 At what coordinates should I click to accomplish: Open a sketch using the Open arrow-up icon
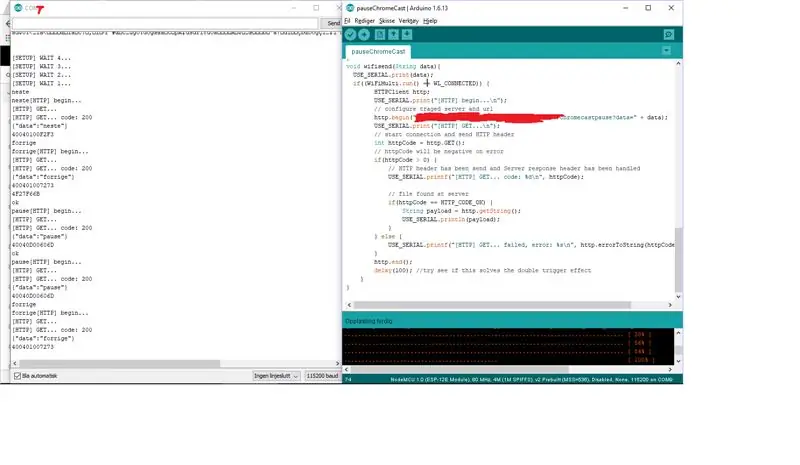click(393, 34)
